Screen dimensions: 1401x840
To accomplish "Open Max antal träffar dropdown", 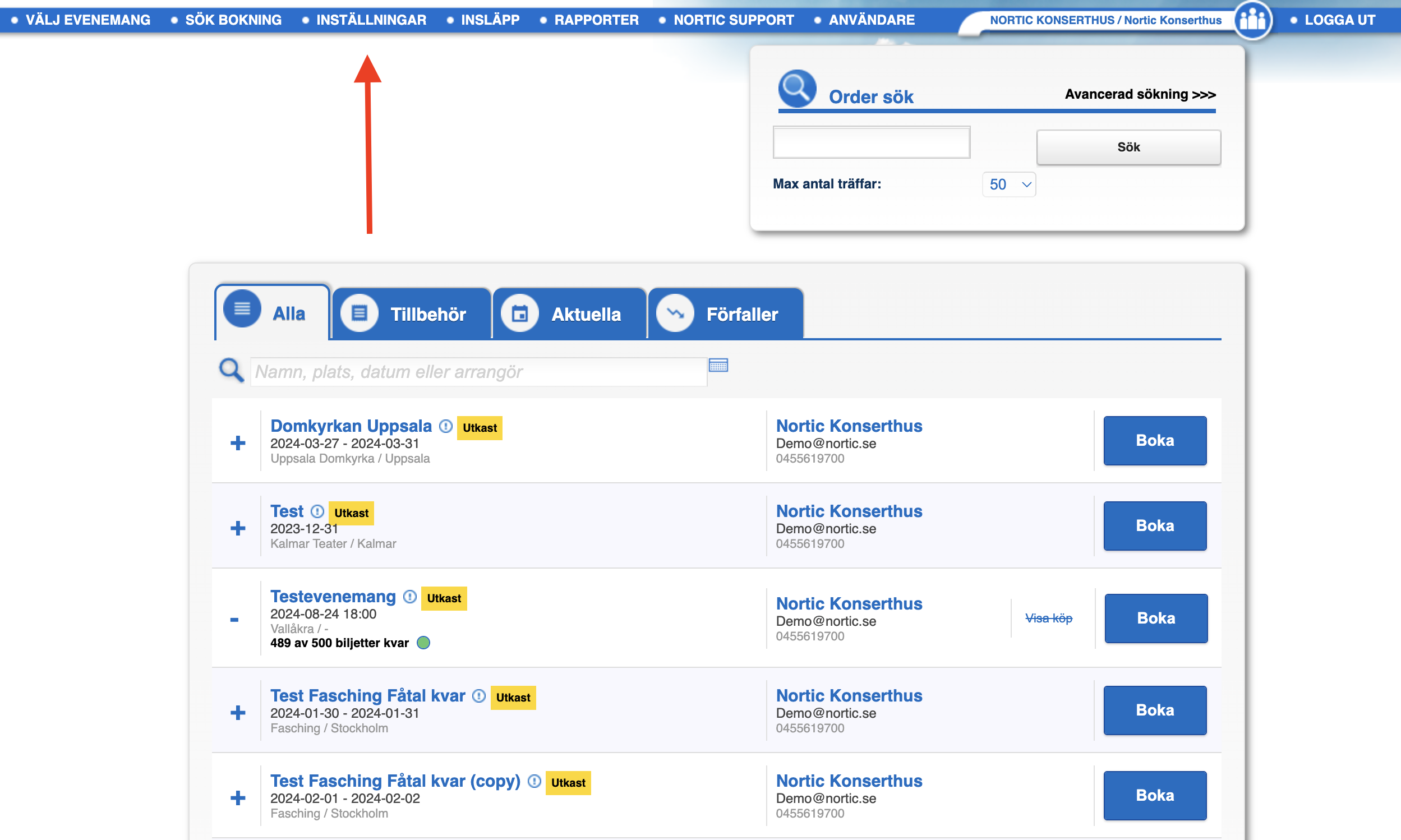I will pos(1009,184).
